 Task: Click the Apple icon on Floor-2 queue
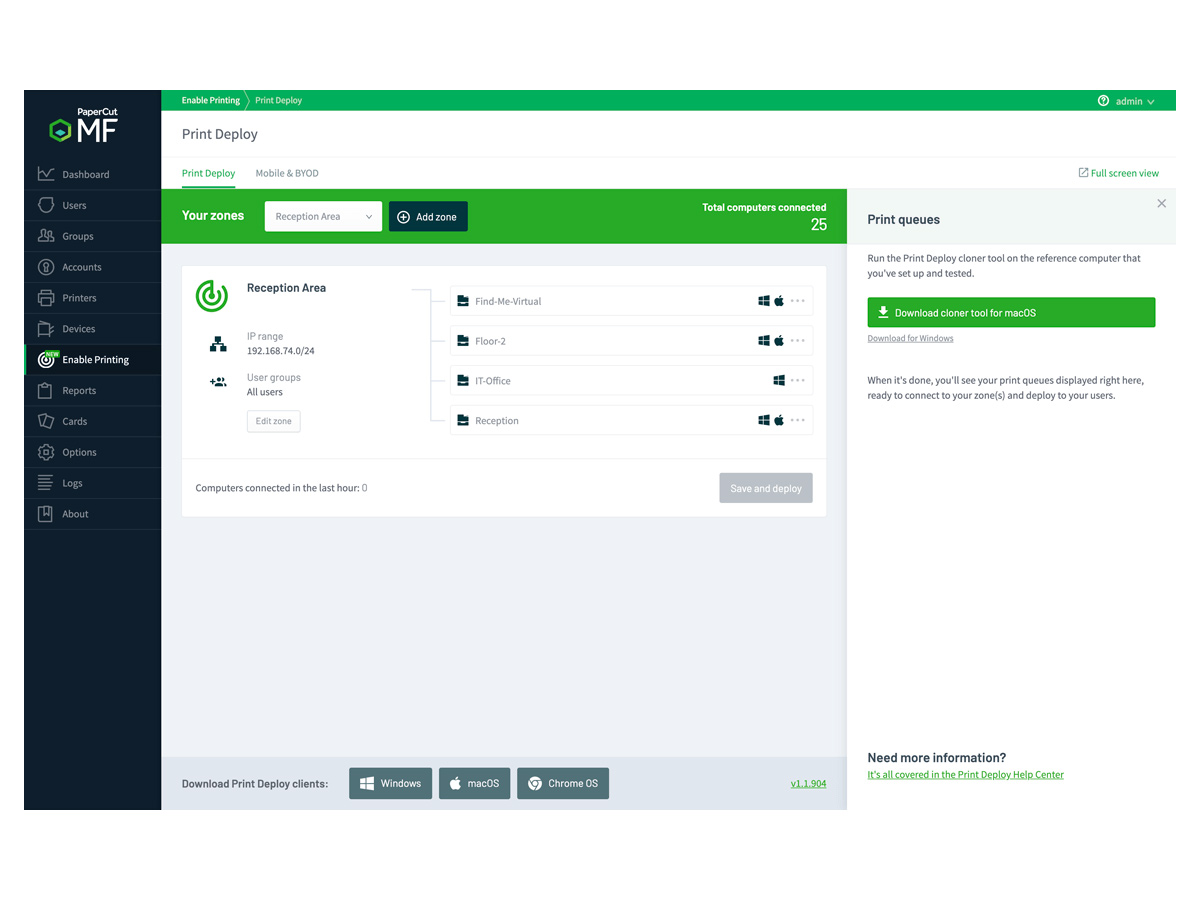tap(779, 341)
